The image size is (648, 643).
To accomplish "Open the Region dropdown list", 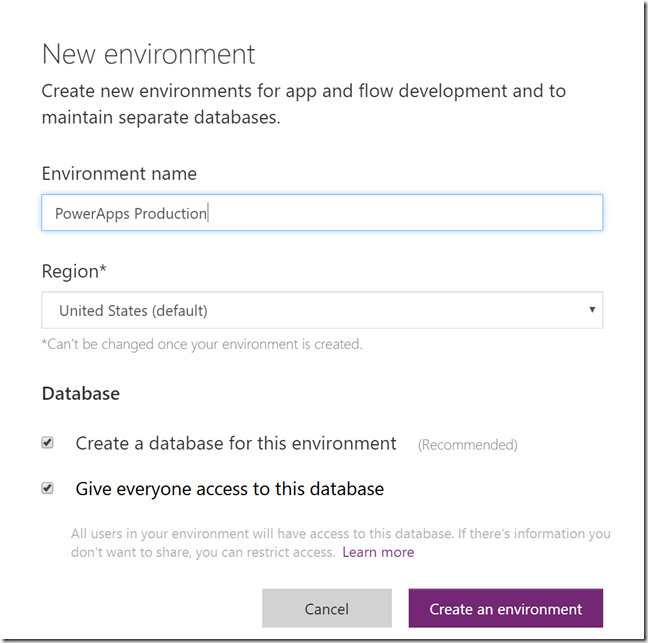I will point(320,310).
